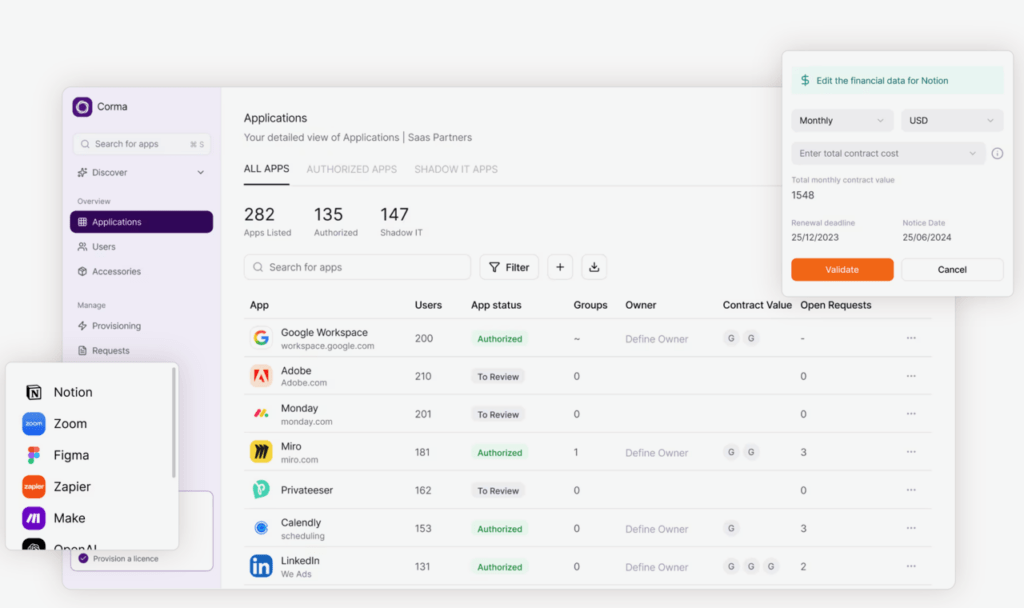Click the Filter funnel icon
Screen dimensions: 1024x608
pos(494,267)
